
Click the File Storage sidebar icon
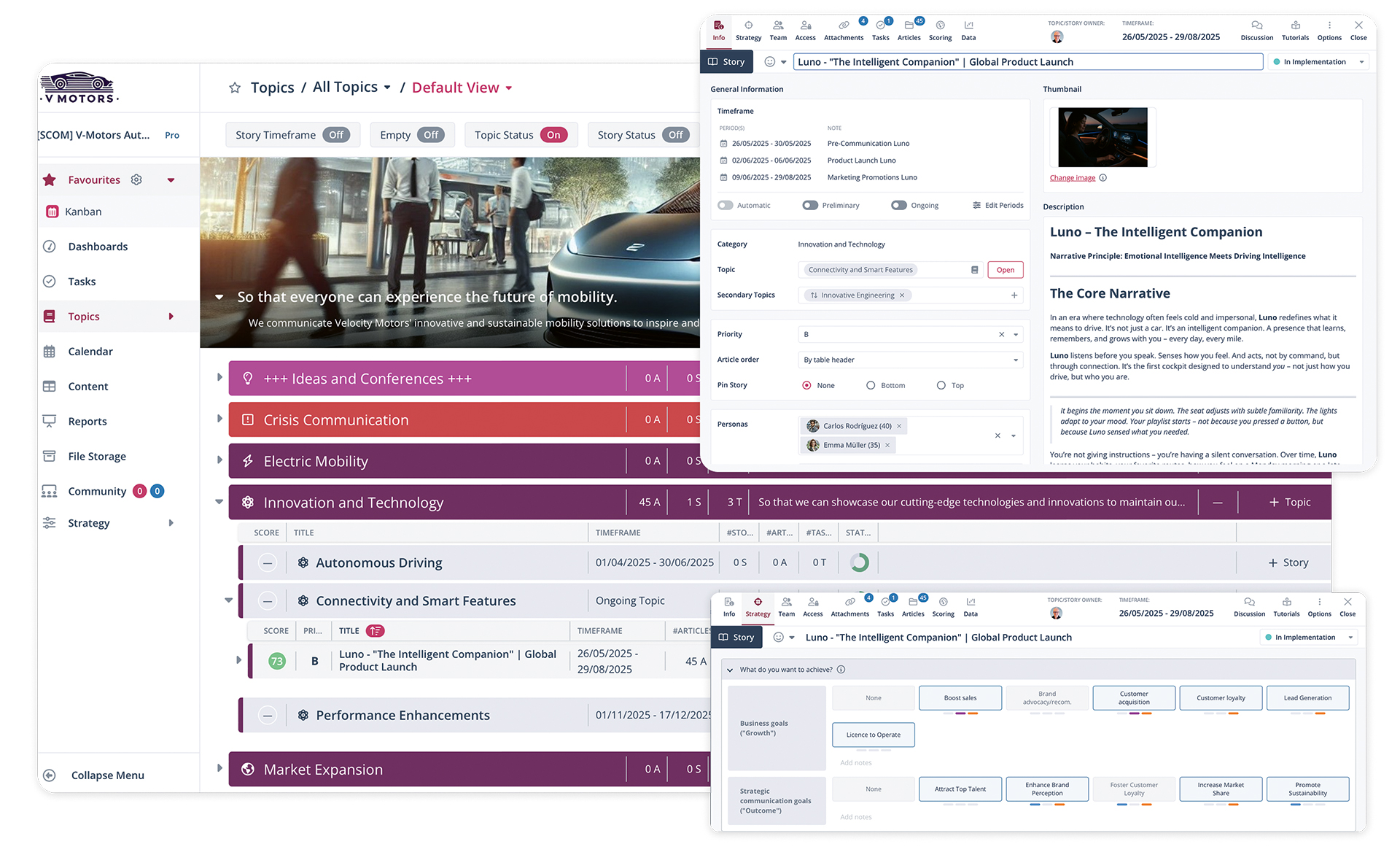(50, 457)
